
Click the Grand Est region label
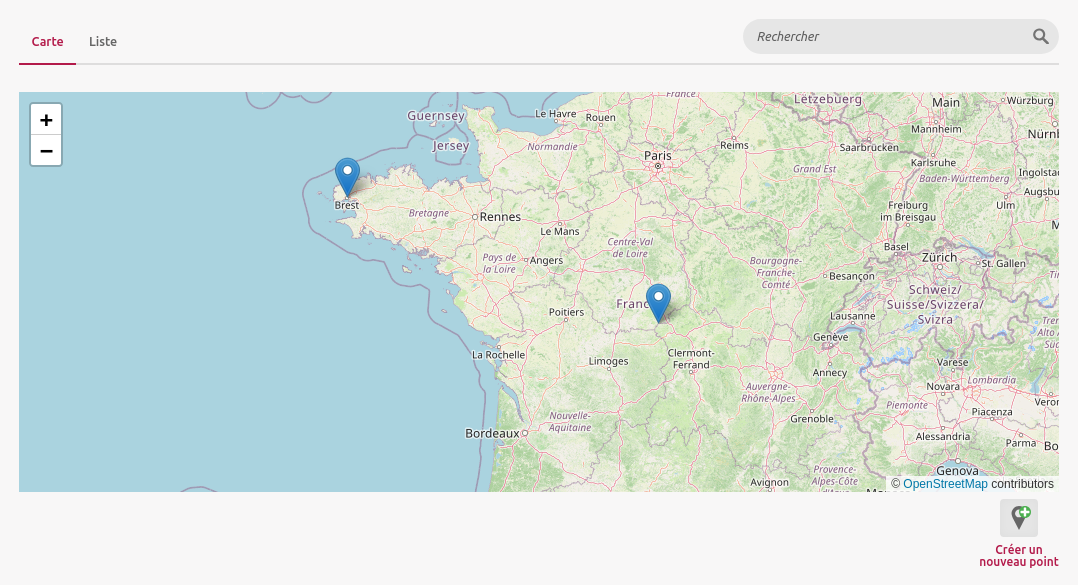(x=815, y=168)
